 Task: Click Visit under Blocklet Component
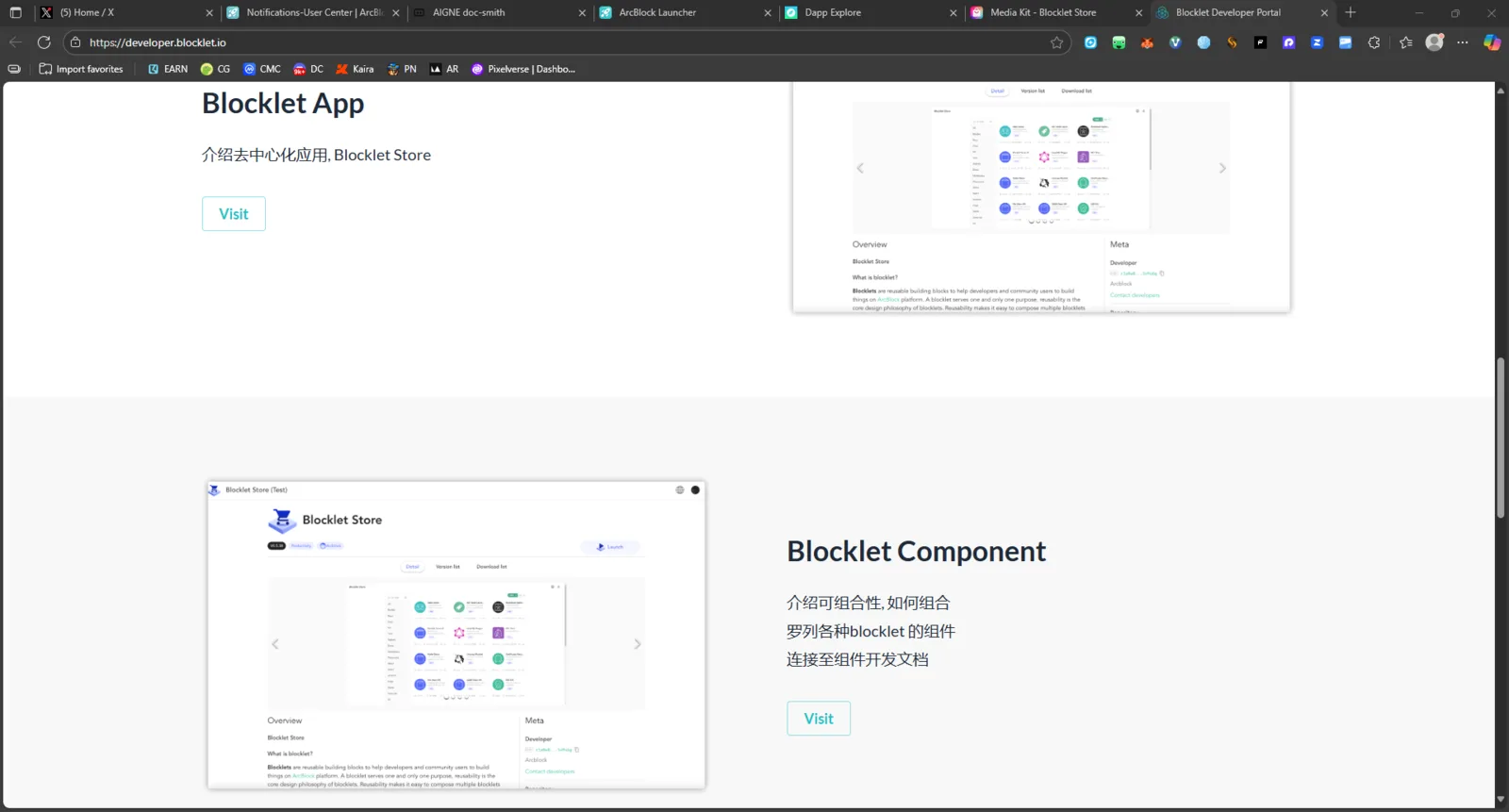(819, 719)
